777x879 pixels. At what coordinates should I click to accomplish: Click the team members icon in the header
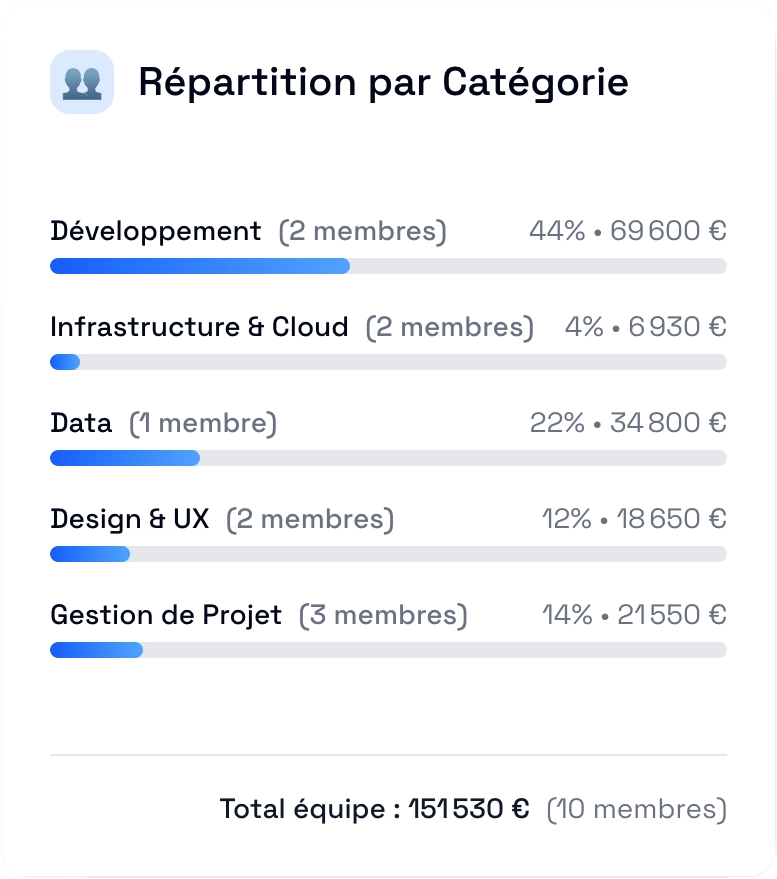(82, 82)
